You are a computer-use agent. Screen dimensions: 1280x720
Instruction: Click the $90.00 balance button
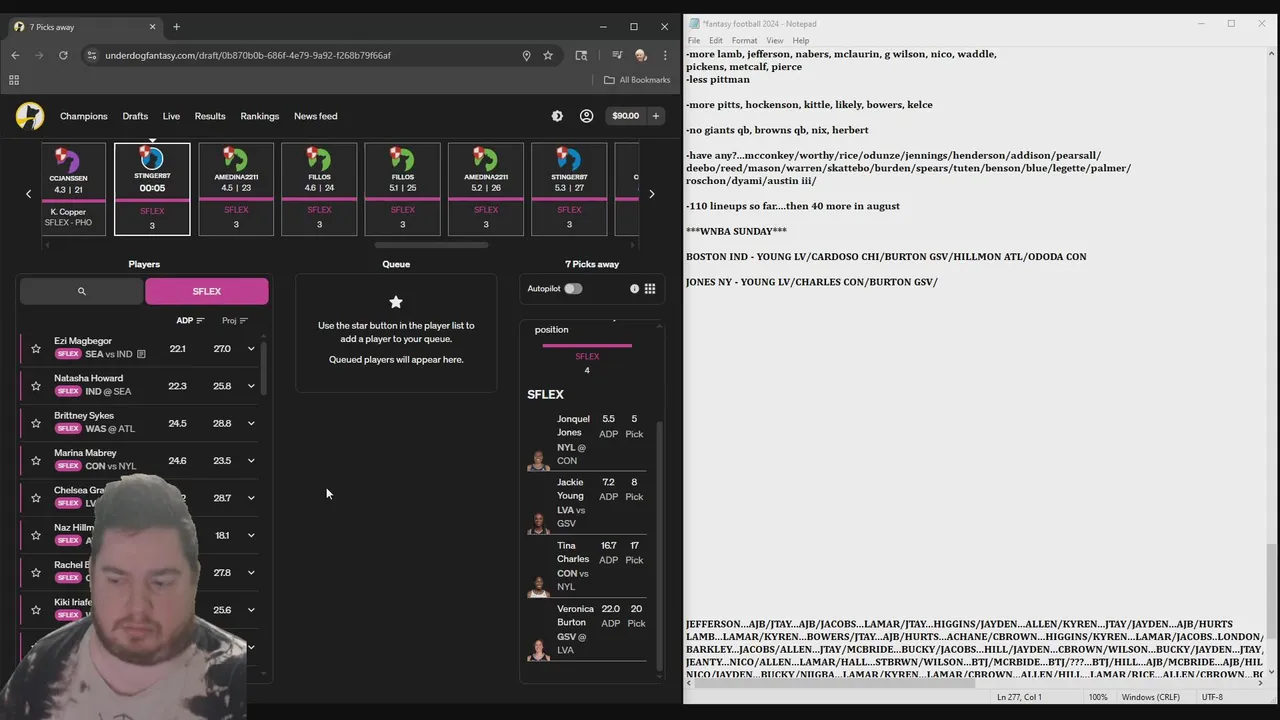(x=625, y=116)
